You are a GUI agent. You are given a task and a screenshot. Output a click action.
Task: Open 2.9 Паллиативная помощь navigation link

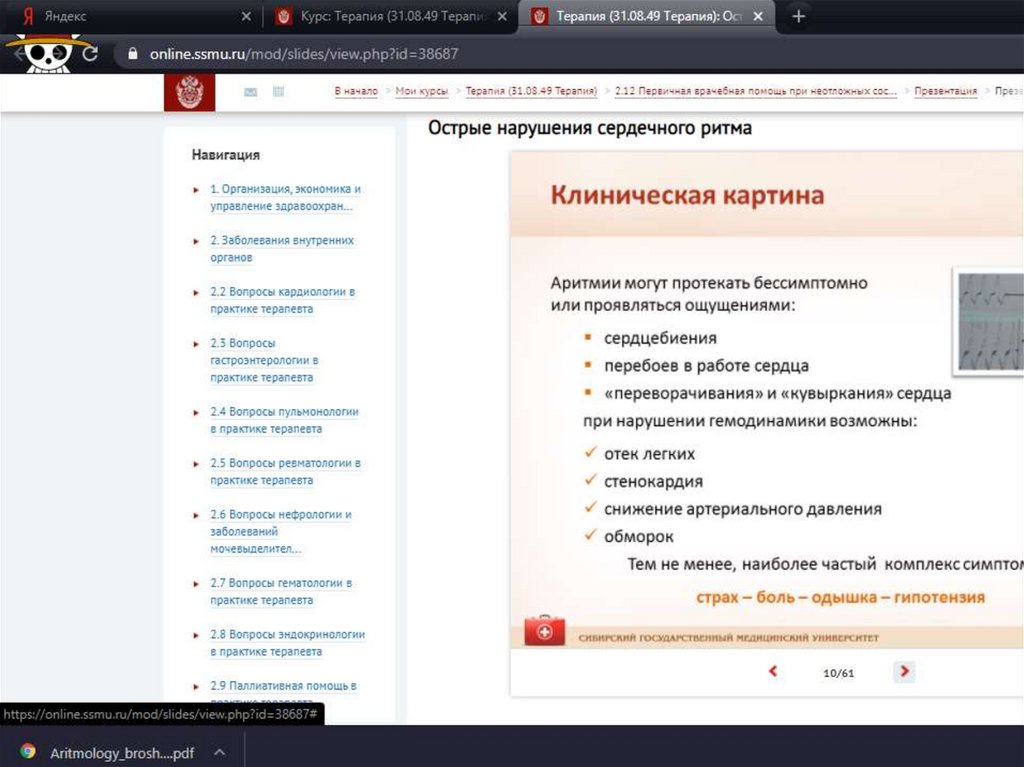pyautogui.click(x=283, y=686)
